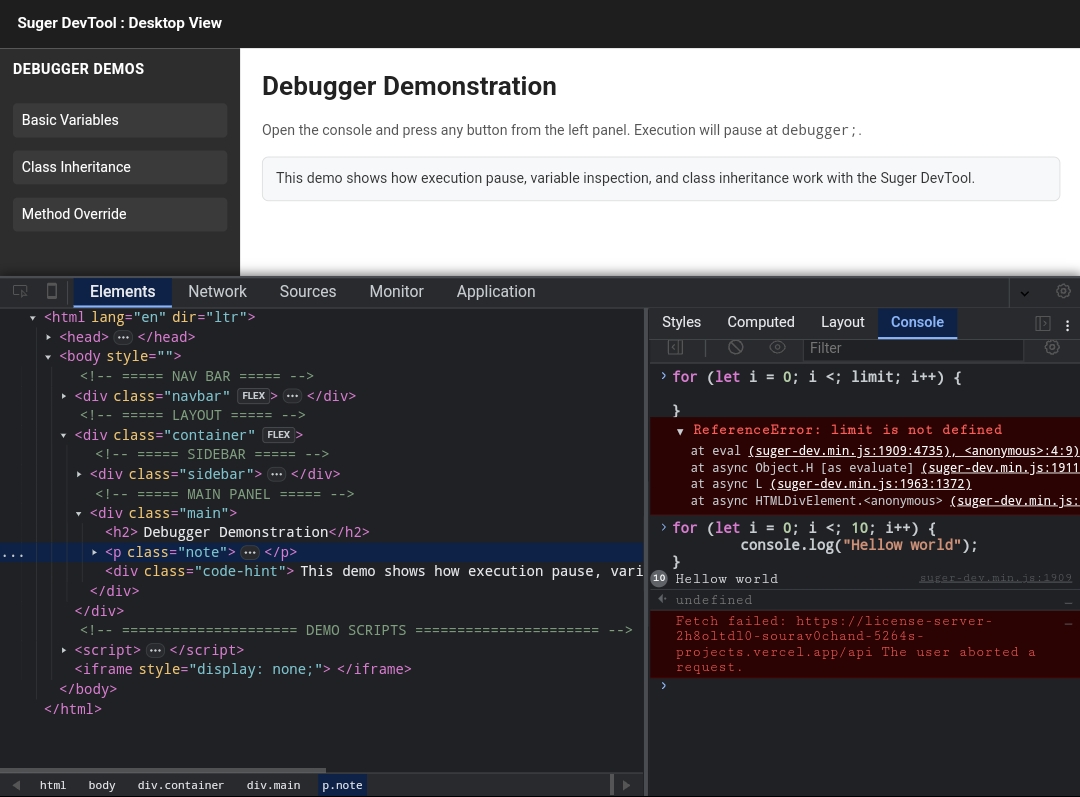
Task: Switch to the Styles pane tab
Action: pos(681,322)
